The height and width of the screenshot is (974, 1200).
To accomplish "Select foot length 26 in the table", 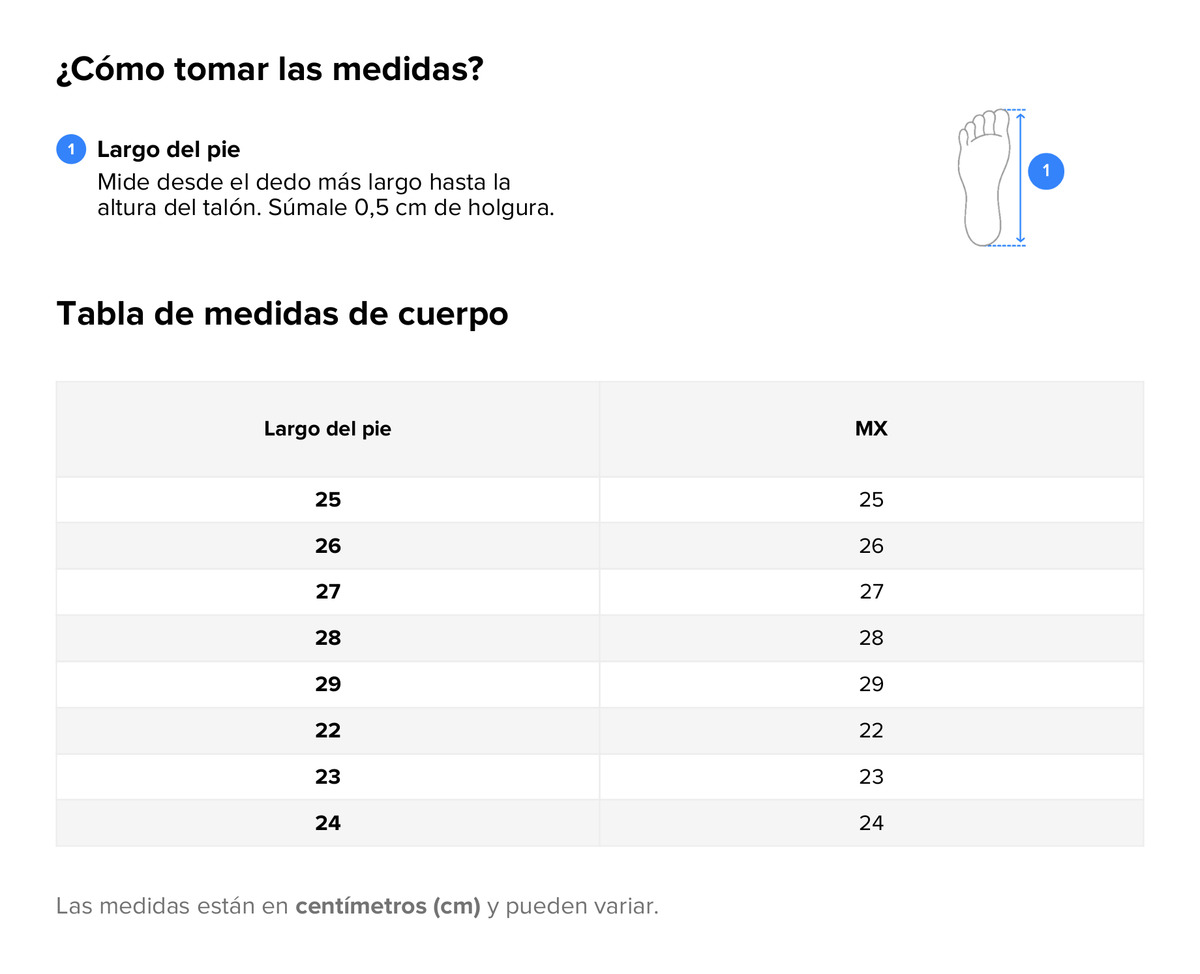I will pos(328,546).
